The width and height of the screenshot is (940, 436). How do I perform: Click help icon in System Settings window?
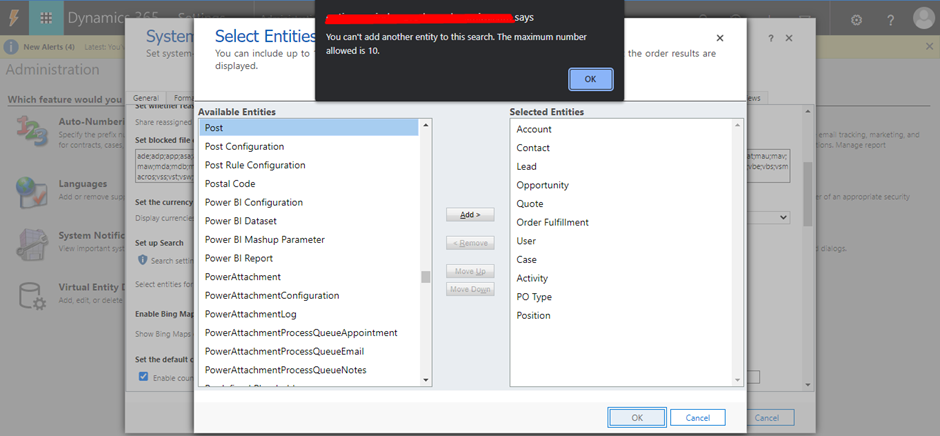click(771, 38)
